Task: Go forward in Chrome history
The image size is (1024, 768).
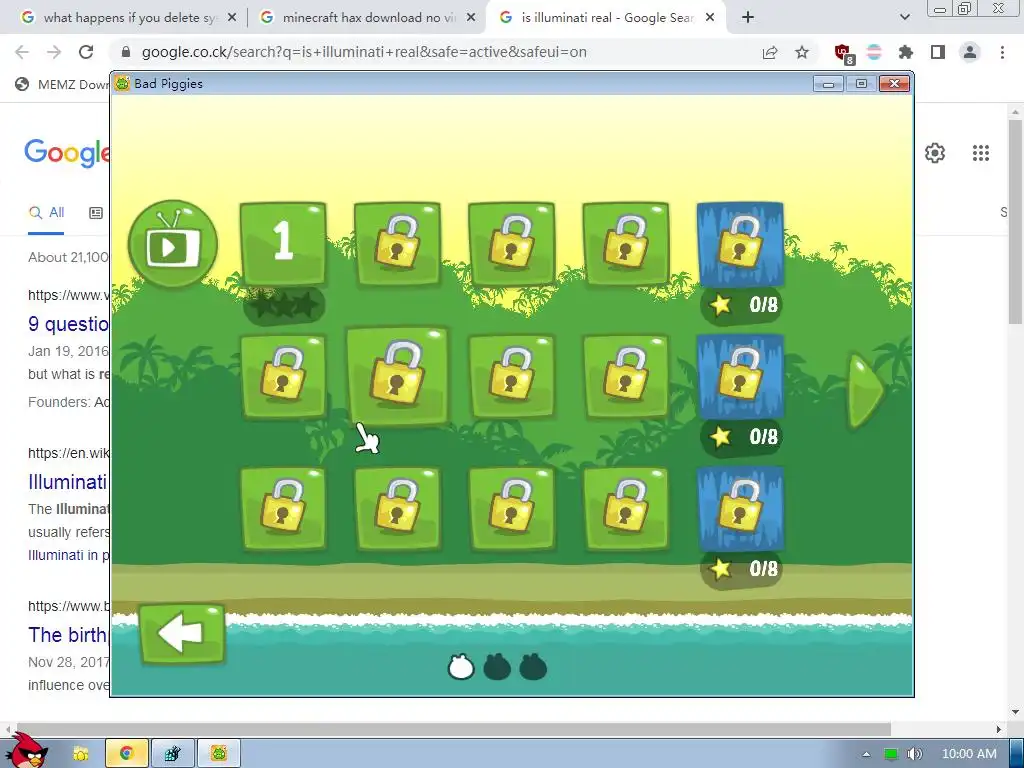Action: pyautogui.click(x=54, y=52)
